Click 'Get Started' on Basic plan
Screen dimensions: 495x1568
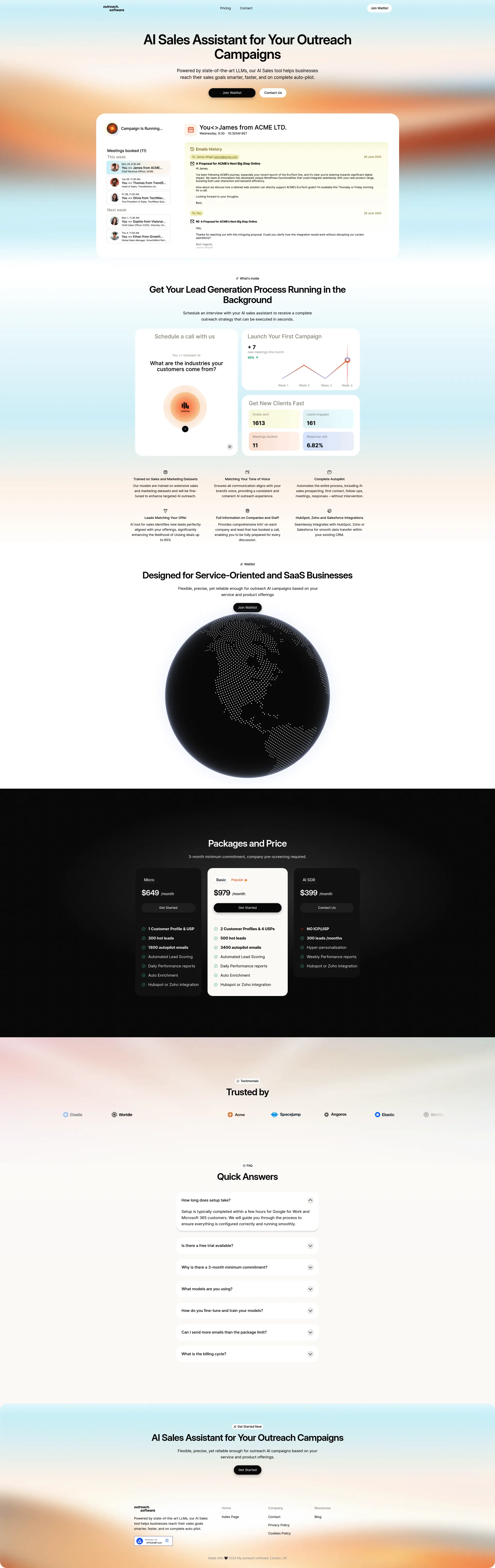(x=248, y=912)
